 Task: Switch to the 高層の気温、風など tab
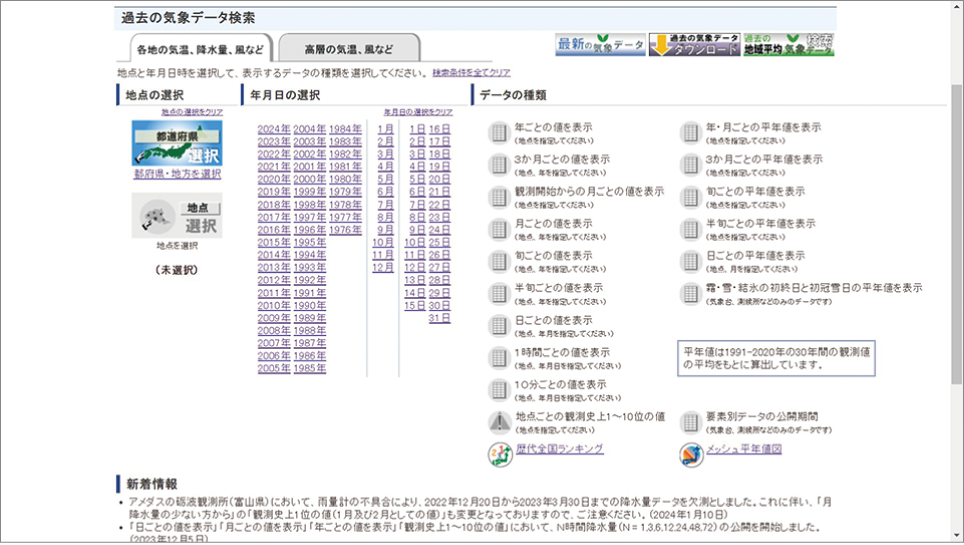pos(348,49)
